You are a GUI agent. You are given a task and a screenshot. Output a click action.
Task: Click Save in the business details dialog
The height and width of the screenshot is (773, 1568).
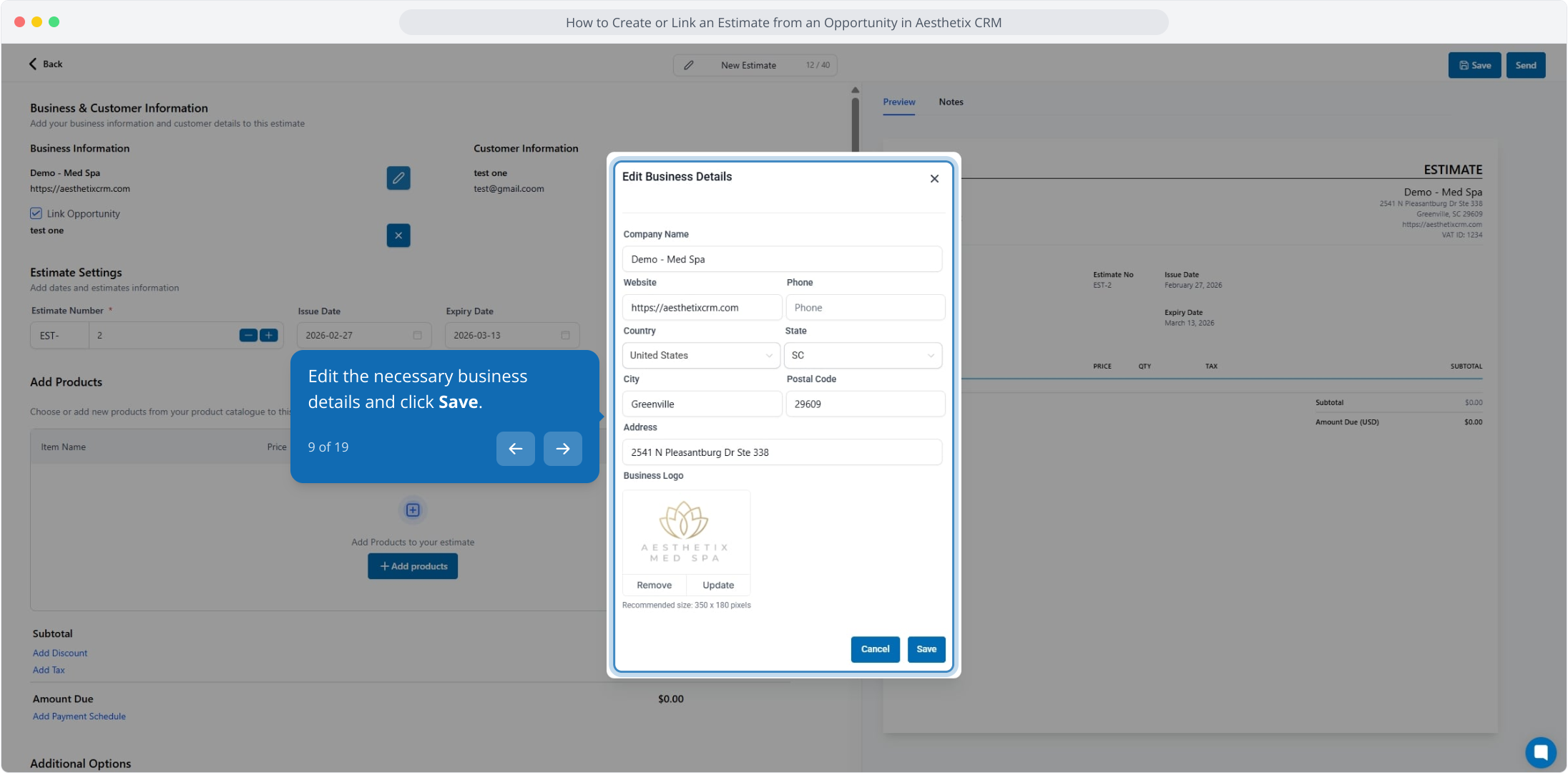926,649
